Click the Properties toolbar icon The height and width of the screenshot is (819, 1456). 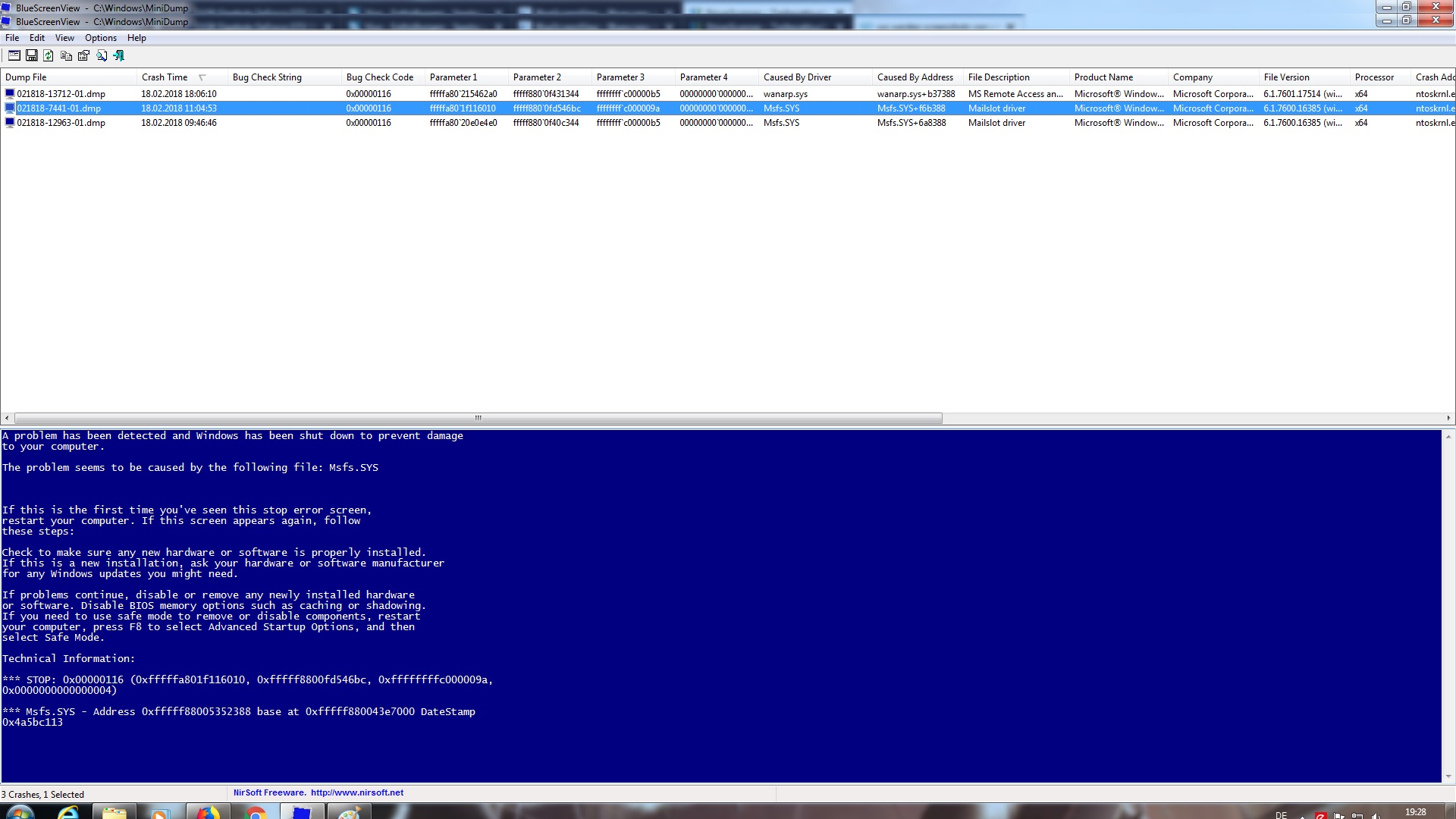click(83, 55)
